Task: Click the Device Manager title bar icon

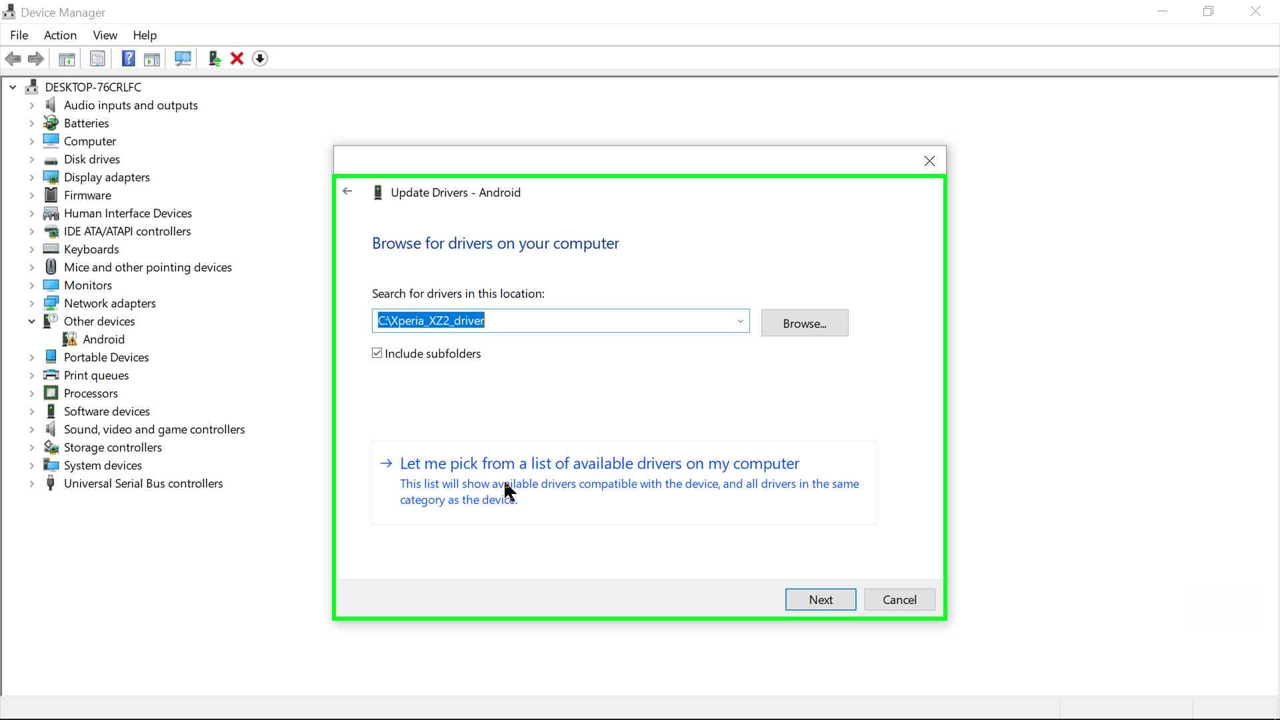Action: (x=9, y=12)
